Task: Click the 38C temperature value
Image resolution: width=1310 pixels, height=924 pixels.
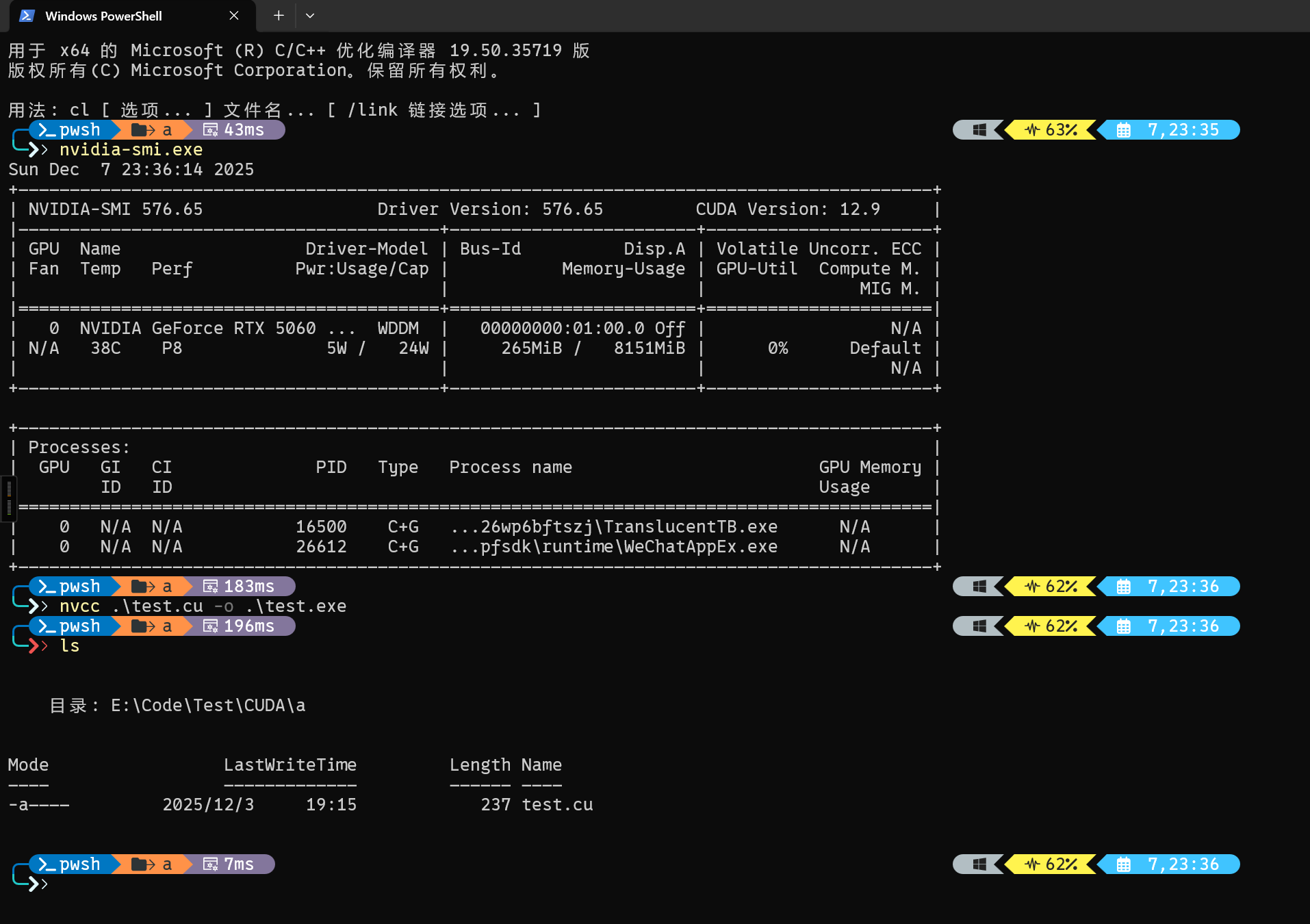Action: [x=105, y=348]
